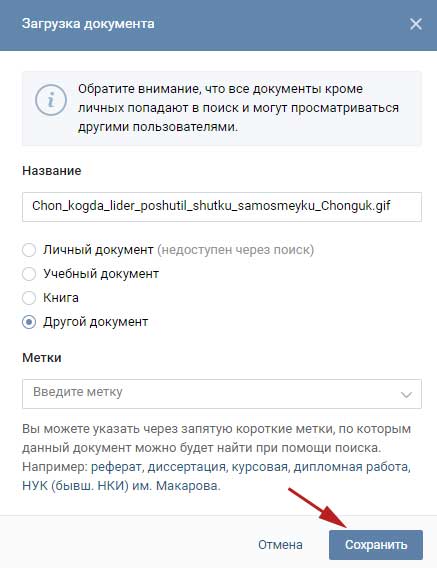This screenshot has width=437, height=568.
Task: Add the диссертация example tag link
Action: [x=187, y=467]
